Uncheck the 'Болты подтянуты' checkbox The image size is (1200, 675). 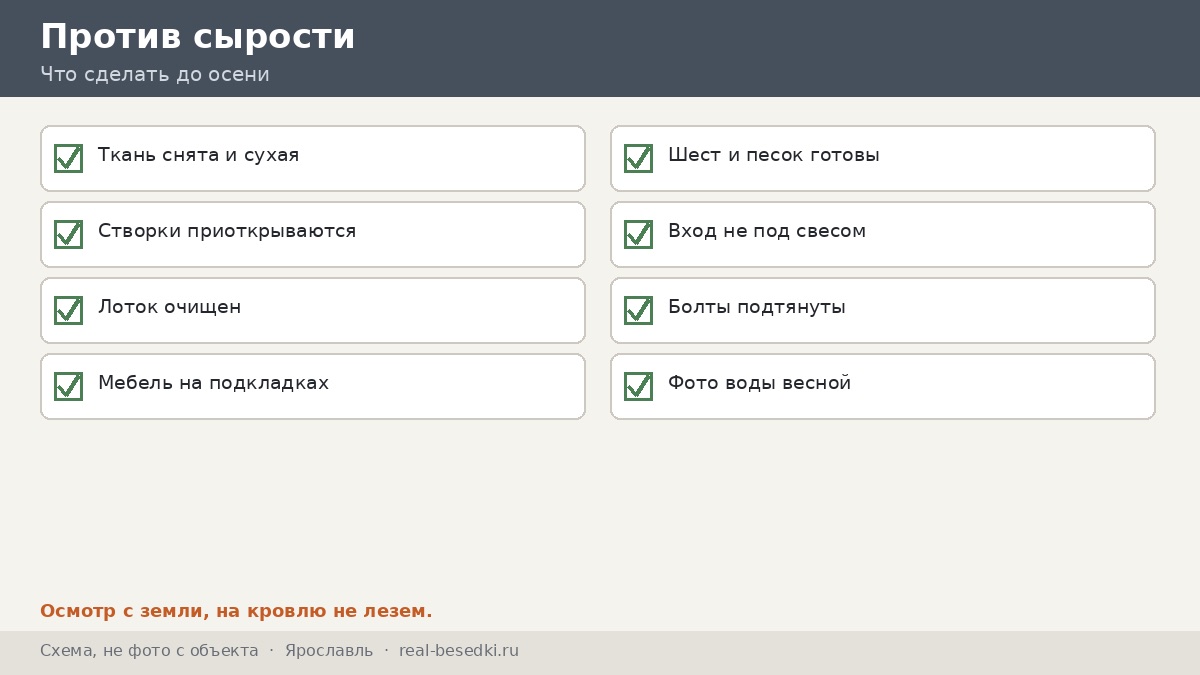tap(638, 310)
